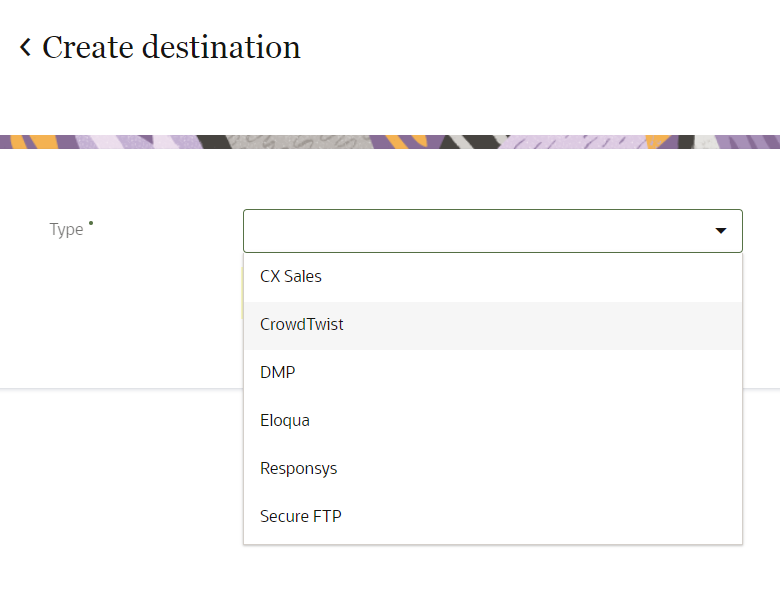This screenshot has height=589, width=780.
Task: Click the back chevron beside Create destination
Action: click(25, 47)
